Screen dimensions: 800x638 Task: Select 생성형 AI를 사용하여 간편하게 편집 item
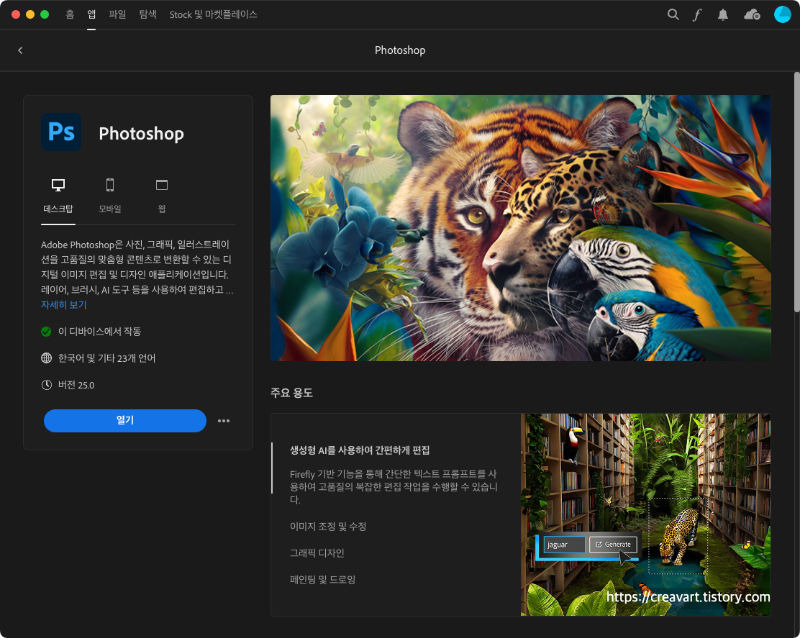click(360, 450)
